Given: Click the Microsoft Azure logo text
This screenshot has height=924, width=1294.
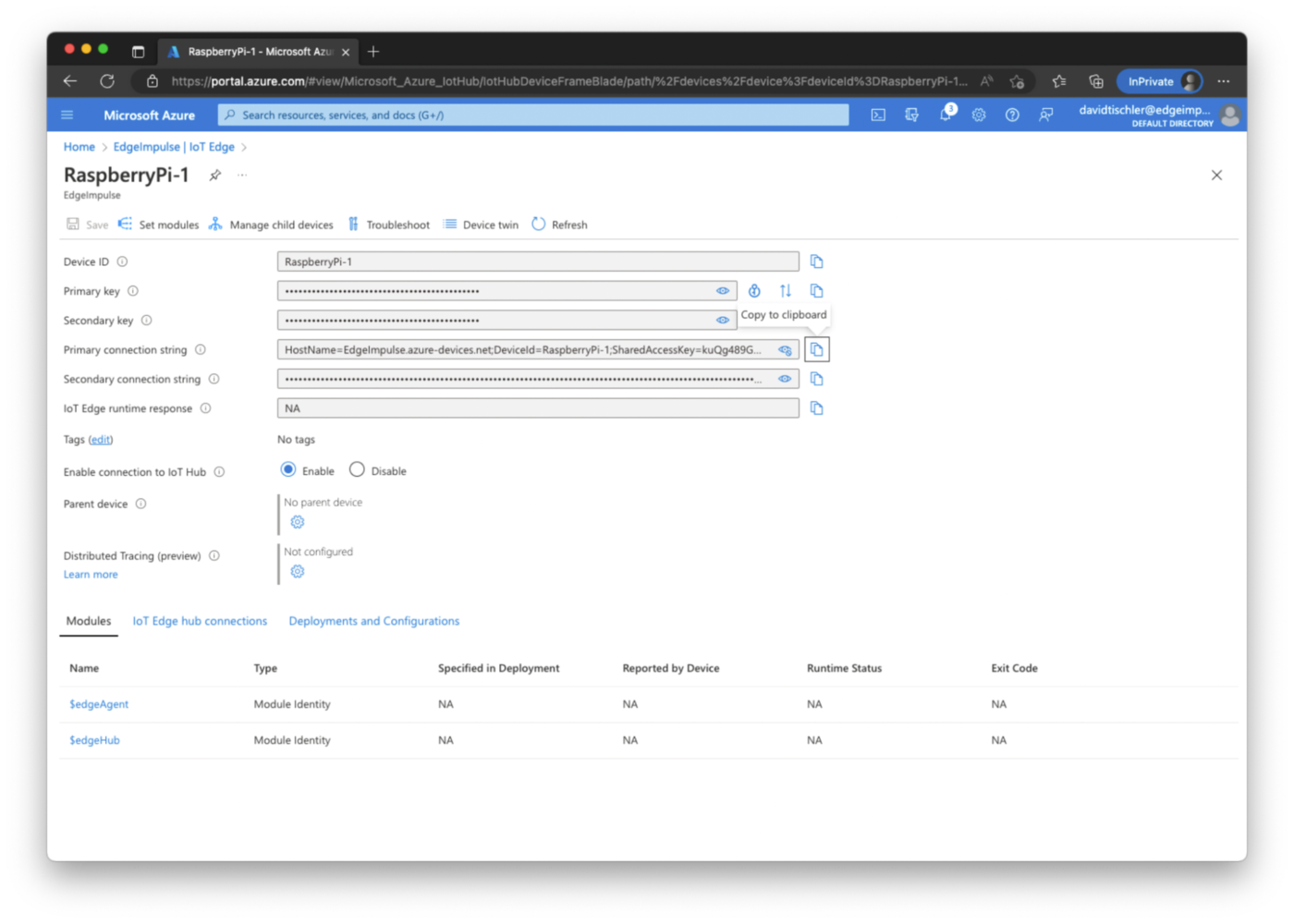Looking at the screenshot, I should pos(149,115).
